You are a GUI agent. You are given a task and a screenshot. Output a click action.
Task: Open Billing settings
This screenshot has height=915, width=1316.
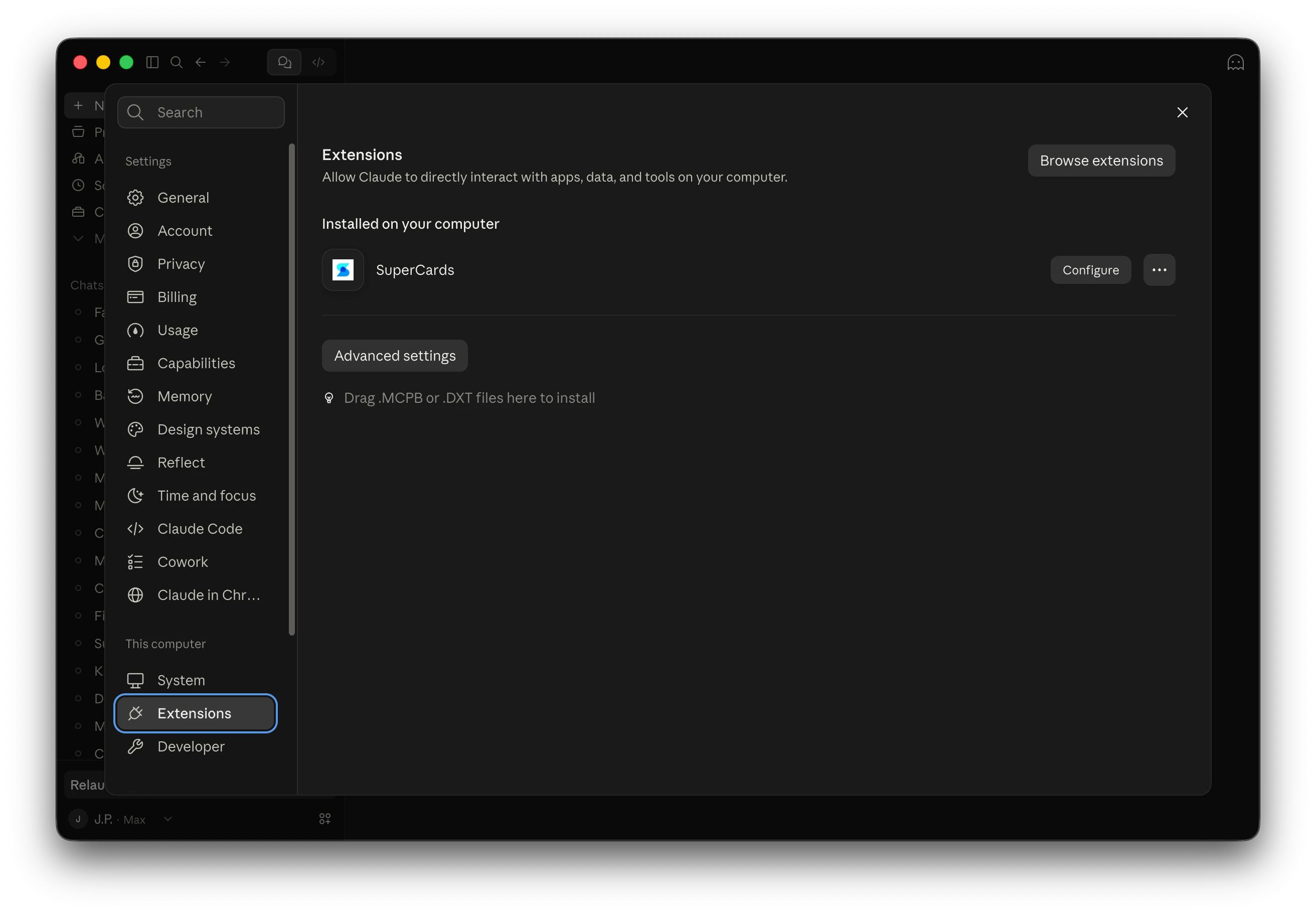click(196, 297)
